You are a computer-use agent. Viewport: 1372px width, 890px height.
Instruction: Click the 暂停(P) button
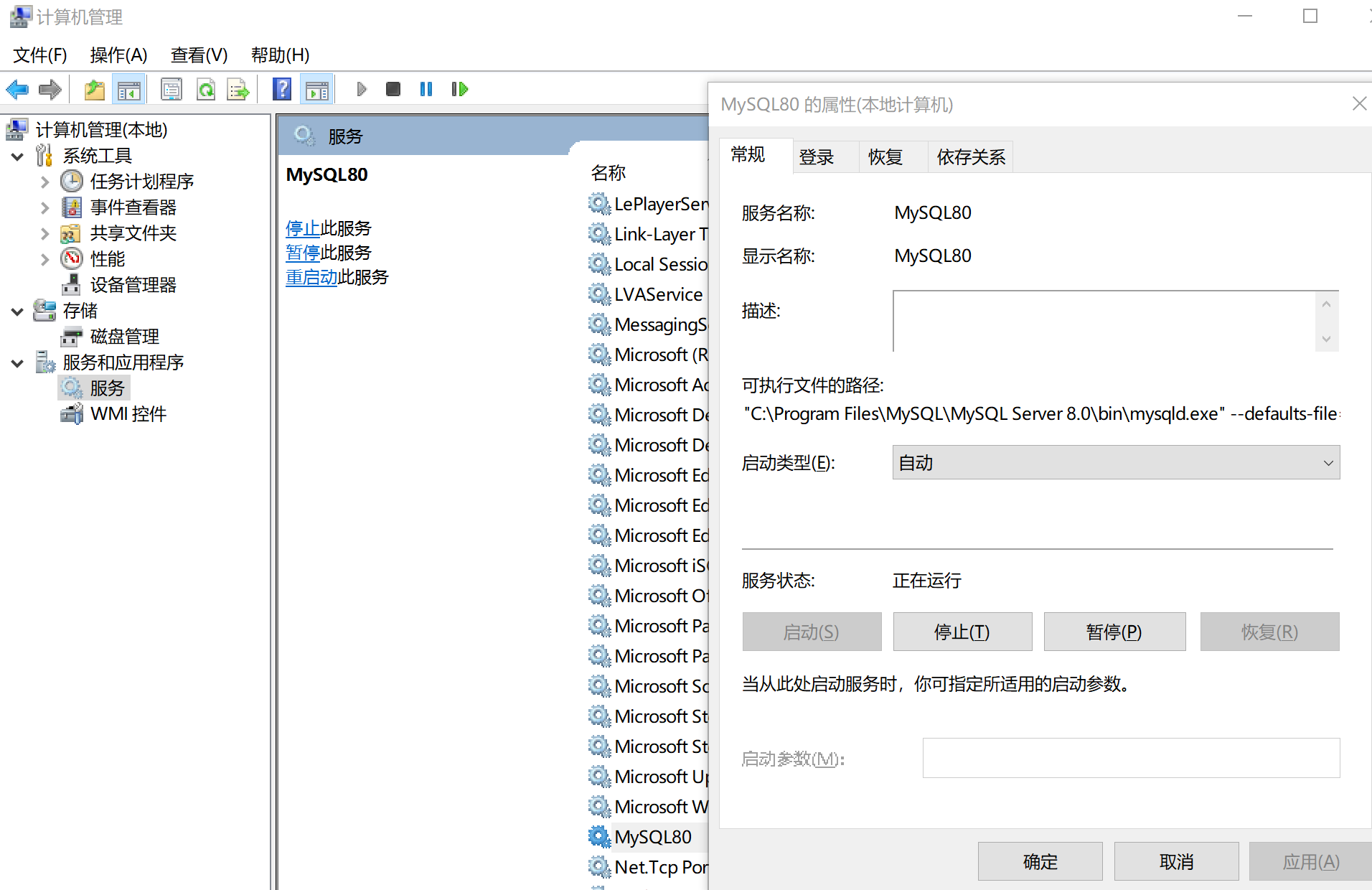pyautogui.click(x=1114, y=632)
